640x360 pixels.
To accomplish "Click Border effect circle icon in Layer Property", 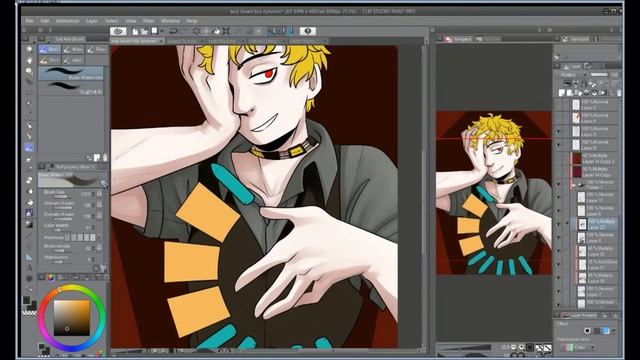I will pyautogui.click(x=587, y=331).
